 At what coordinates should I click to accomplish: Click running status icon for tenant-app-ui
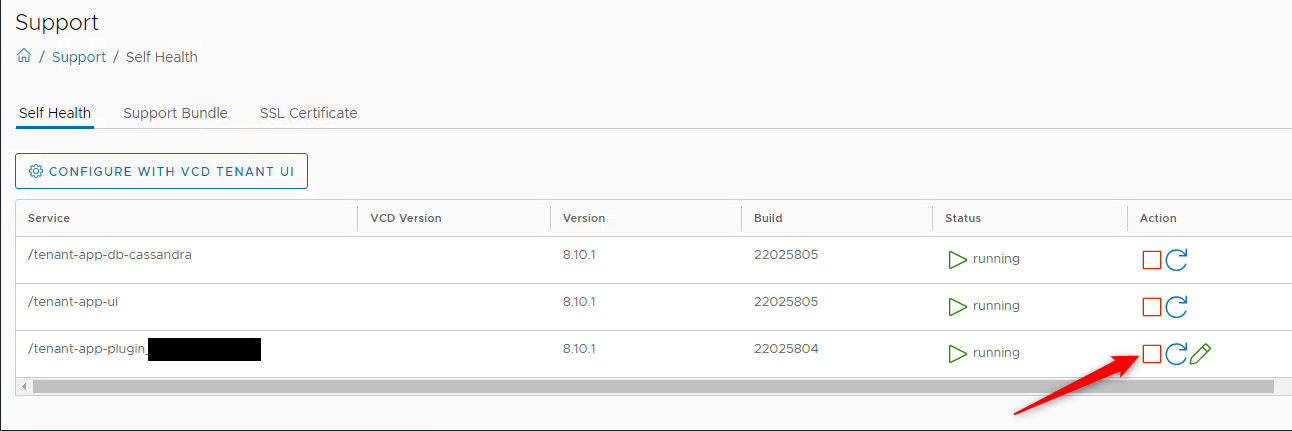pyautogui.click(x=958, y=306)
